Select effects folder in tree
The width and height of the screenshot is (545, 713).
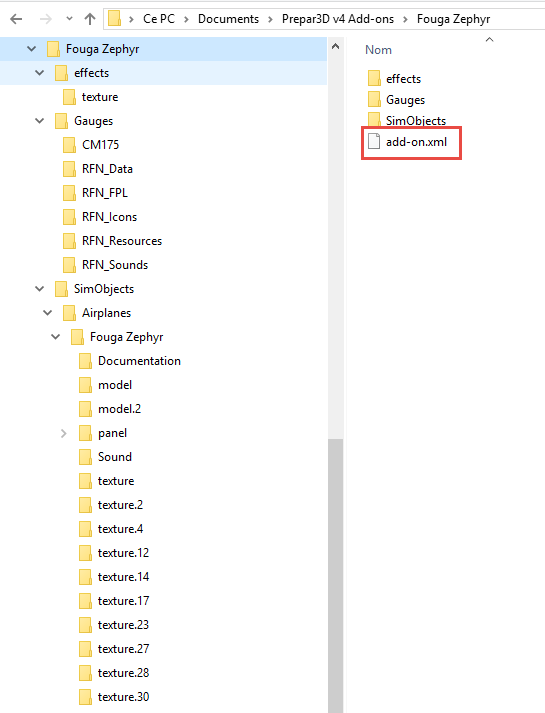(x=91, y=73)
